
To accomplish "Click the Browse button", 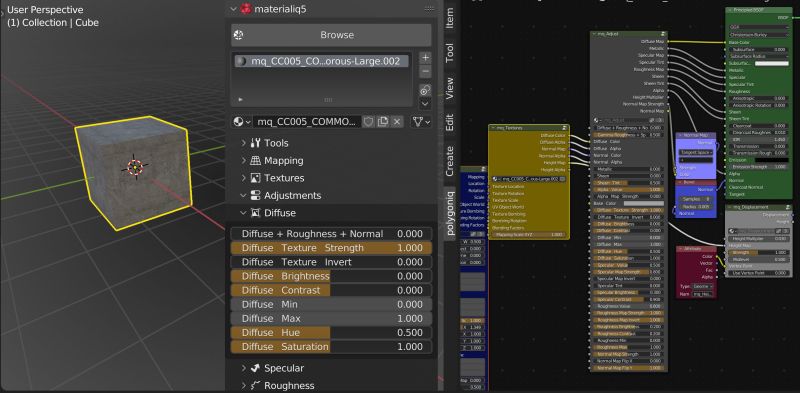I will (x=331, y=35).
